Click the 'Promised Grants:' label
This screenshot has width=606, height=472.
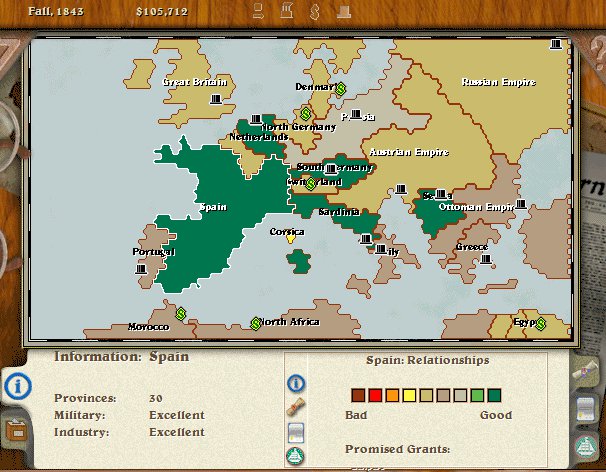[398, 449]
